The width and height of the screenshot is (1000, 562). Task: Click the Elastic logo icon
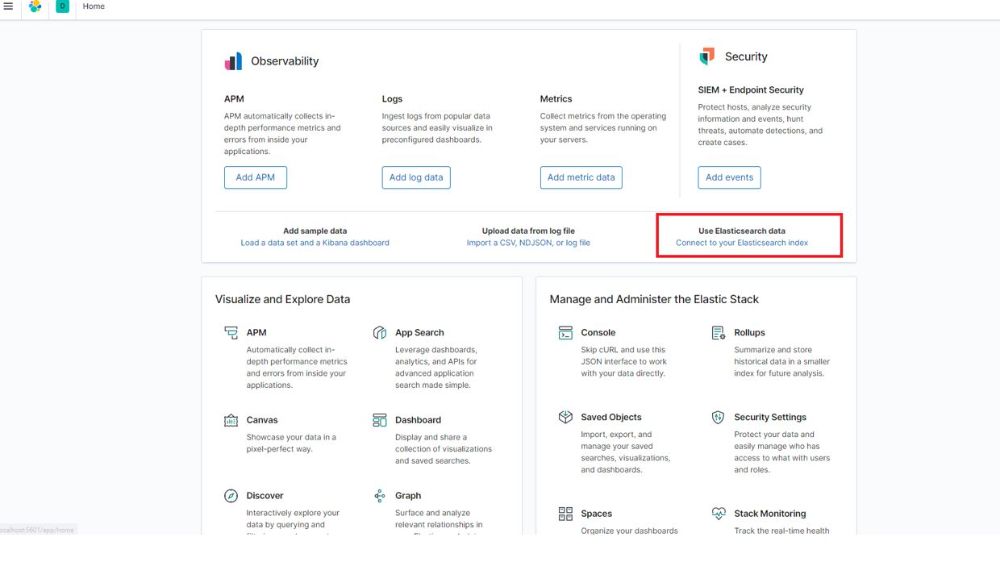[35, 6]
